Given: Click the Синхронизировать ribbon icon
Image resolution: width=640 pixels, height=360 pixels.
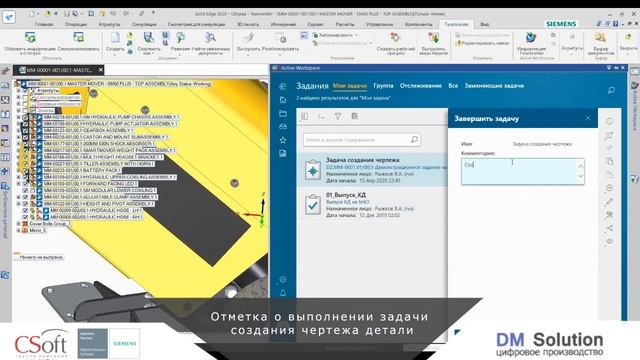Looking at the screenshot, I should click(78, 38).
